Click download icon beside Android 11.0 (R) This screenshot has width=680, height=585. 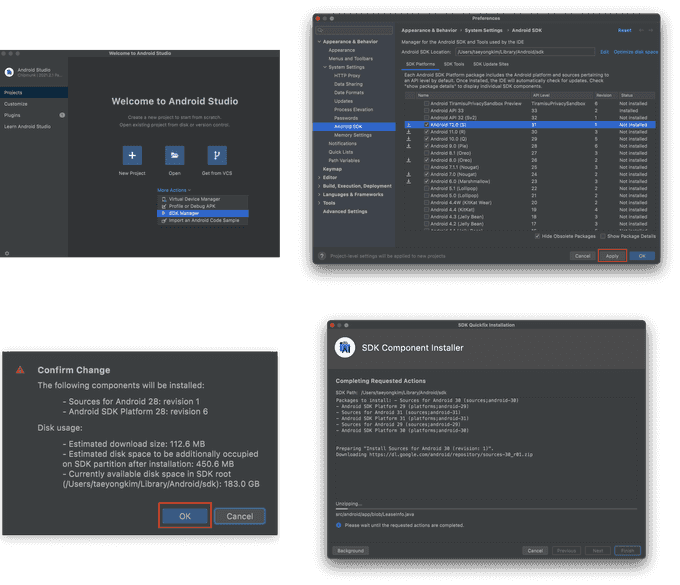[x=409, y=132]
